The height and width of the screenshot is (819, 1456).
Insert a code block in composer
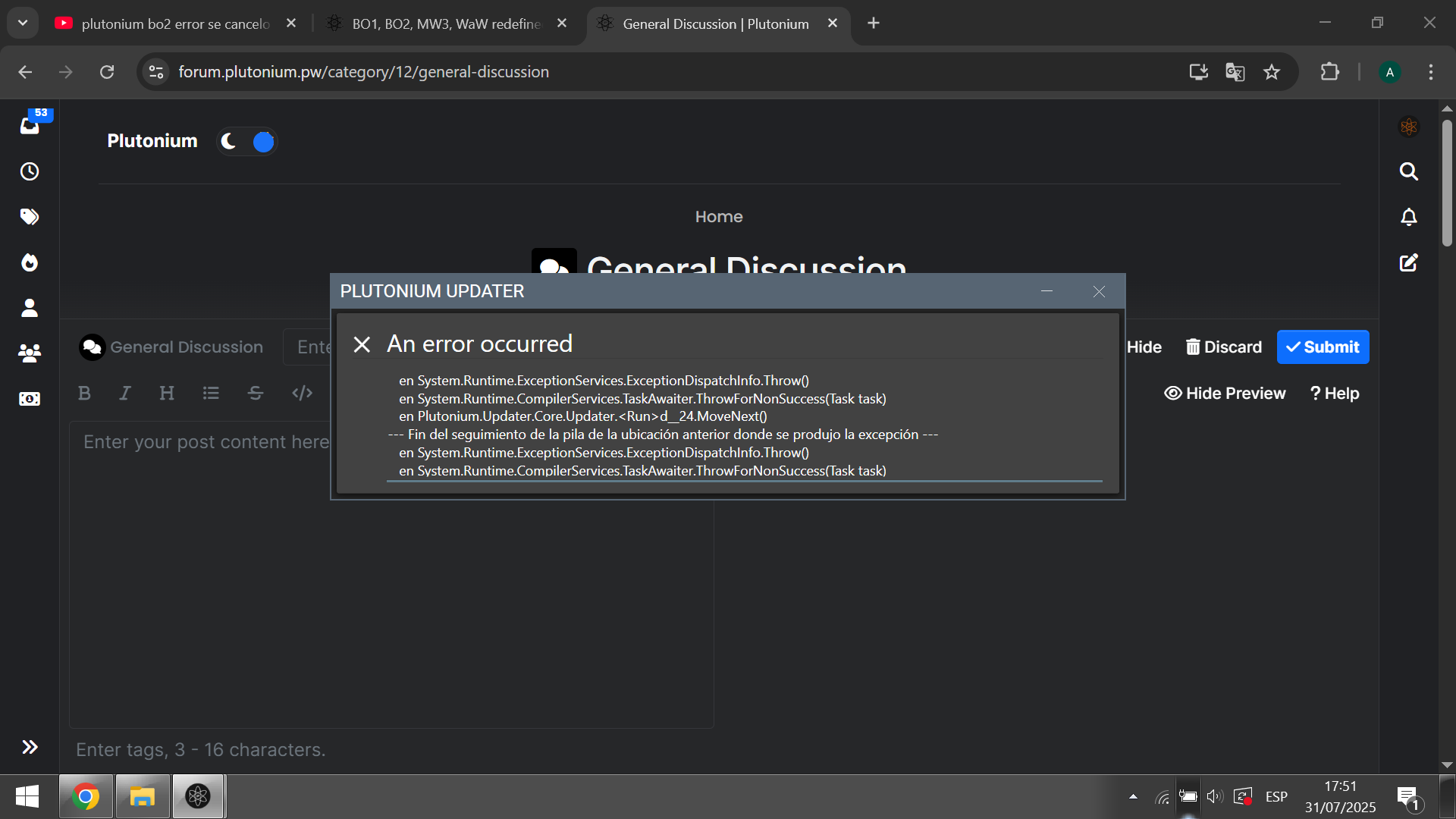coord(302,393)
